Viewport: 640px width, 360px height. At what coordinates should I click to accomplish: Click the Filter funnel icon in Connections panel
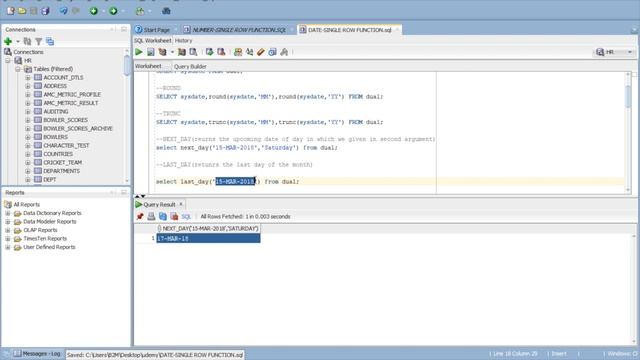click(39, 41)
